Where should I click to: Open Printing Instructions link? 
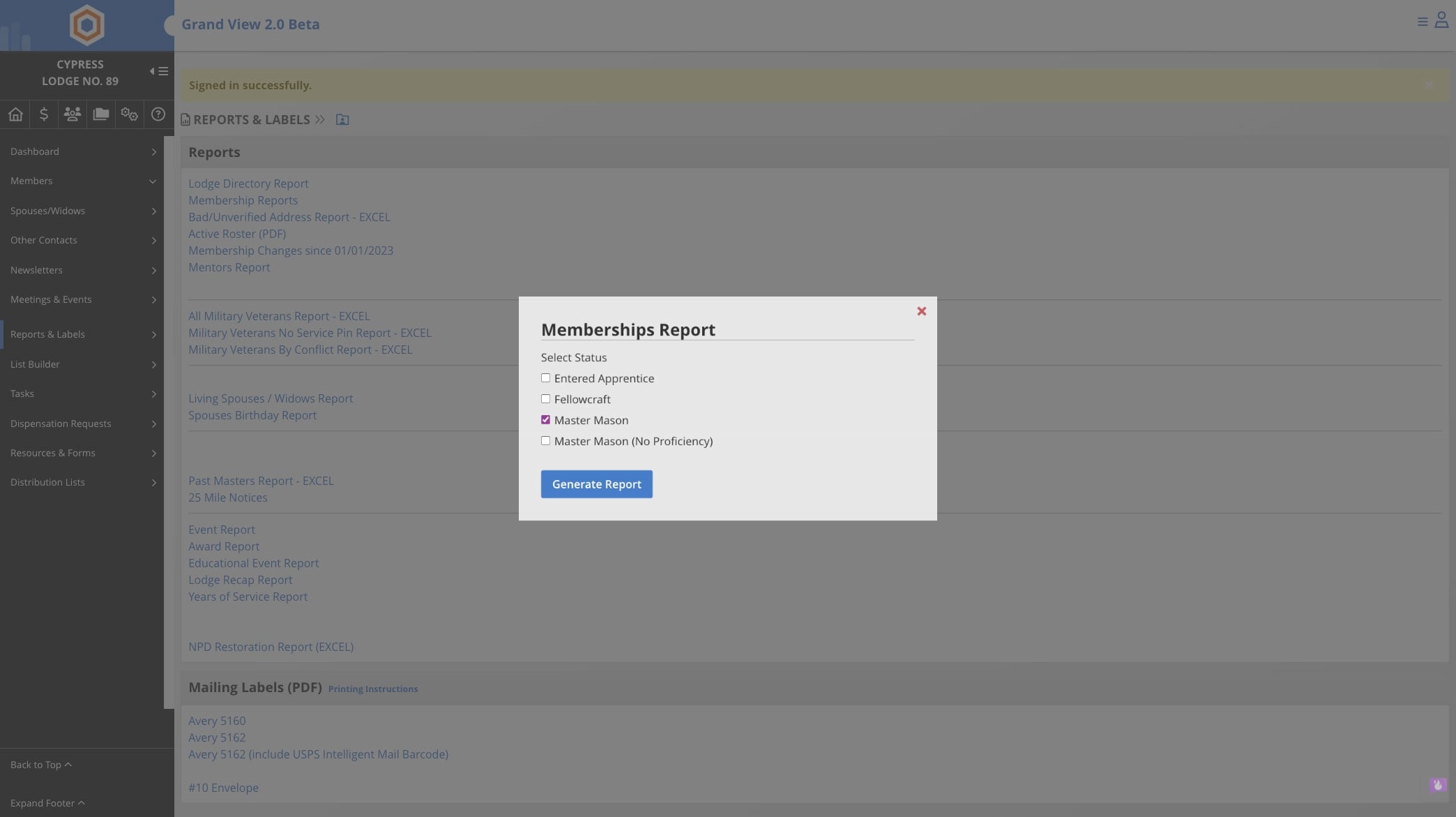coord(373,689)
